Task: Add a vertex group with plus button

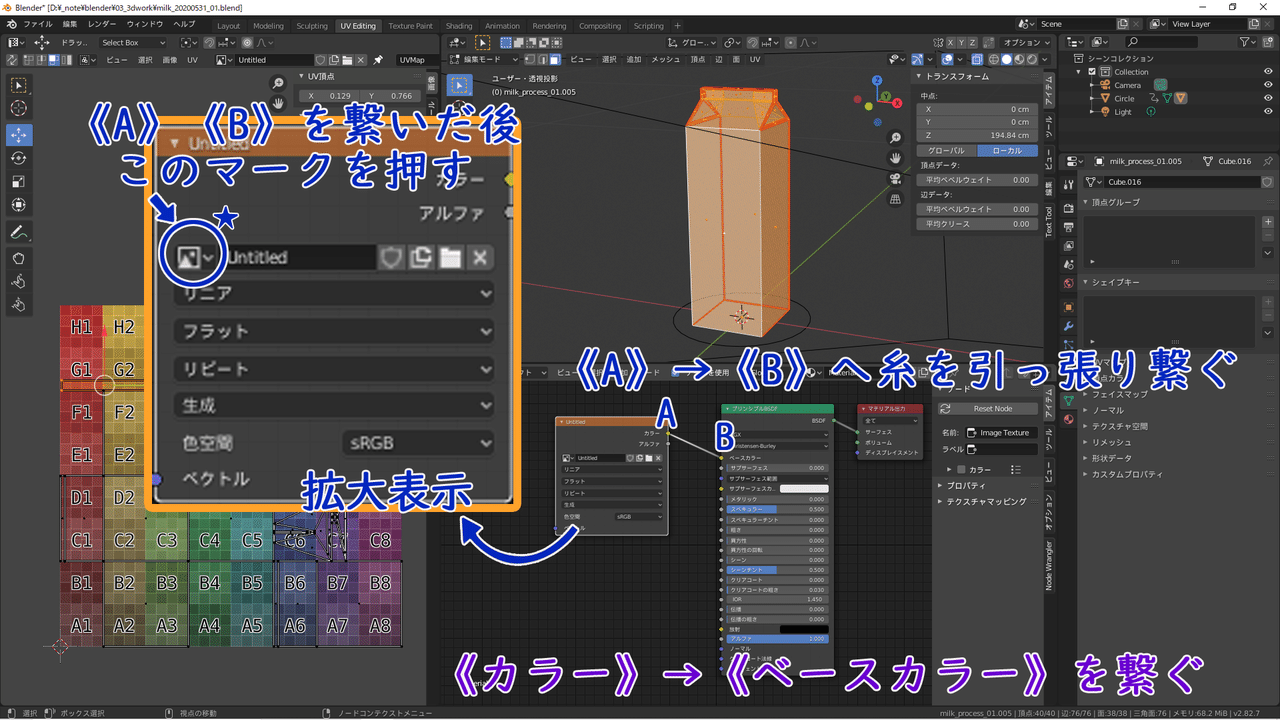Action: pyautogui.click(x=1268, y=222)
